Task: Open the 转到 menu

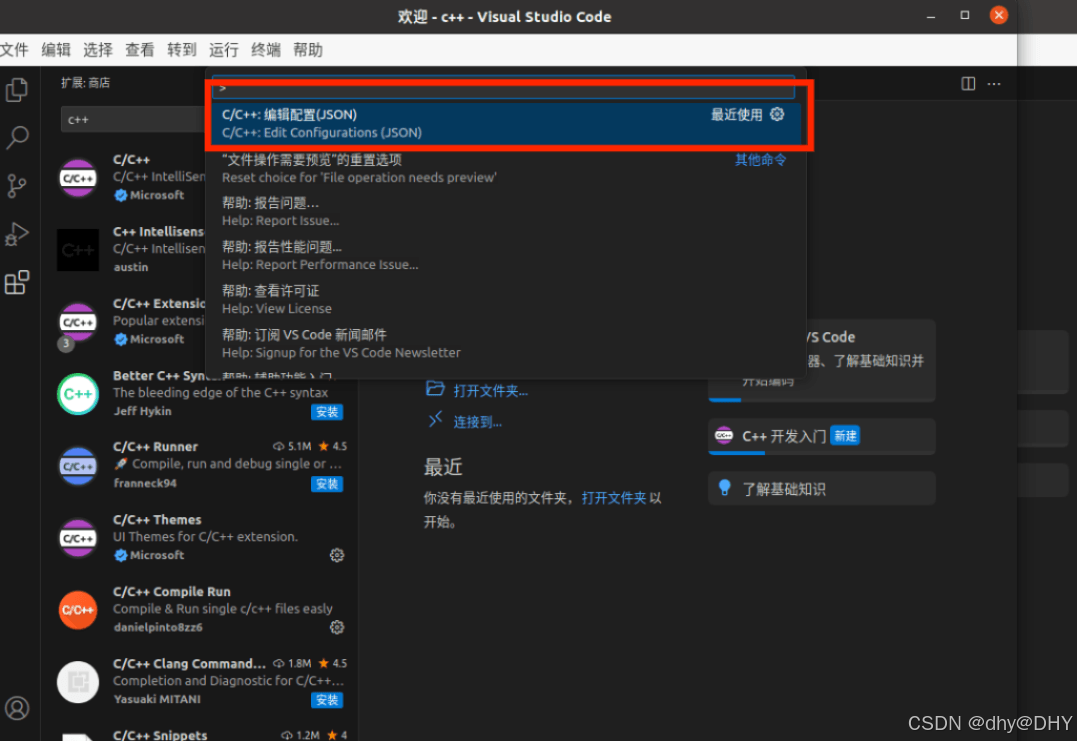Action: [x=182, y=50]
